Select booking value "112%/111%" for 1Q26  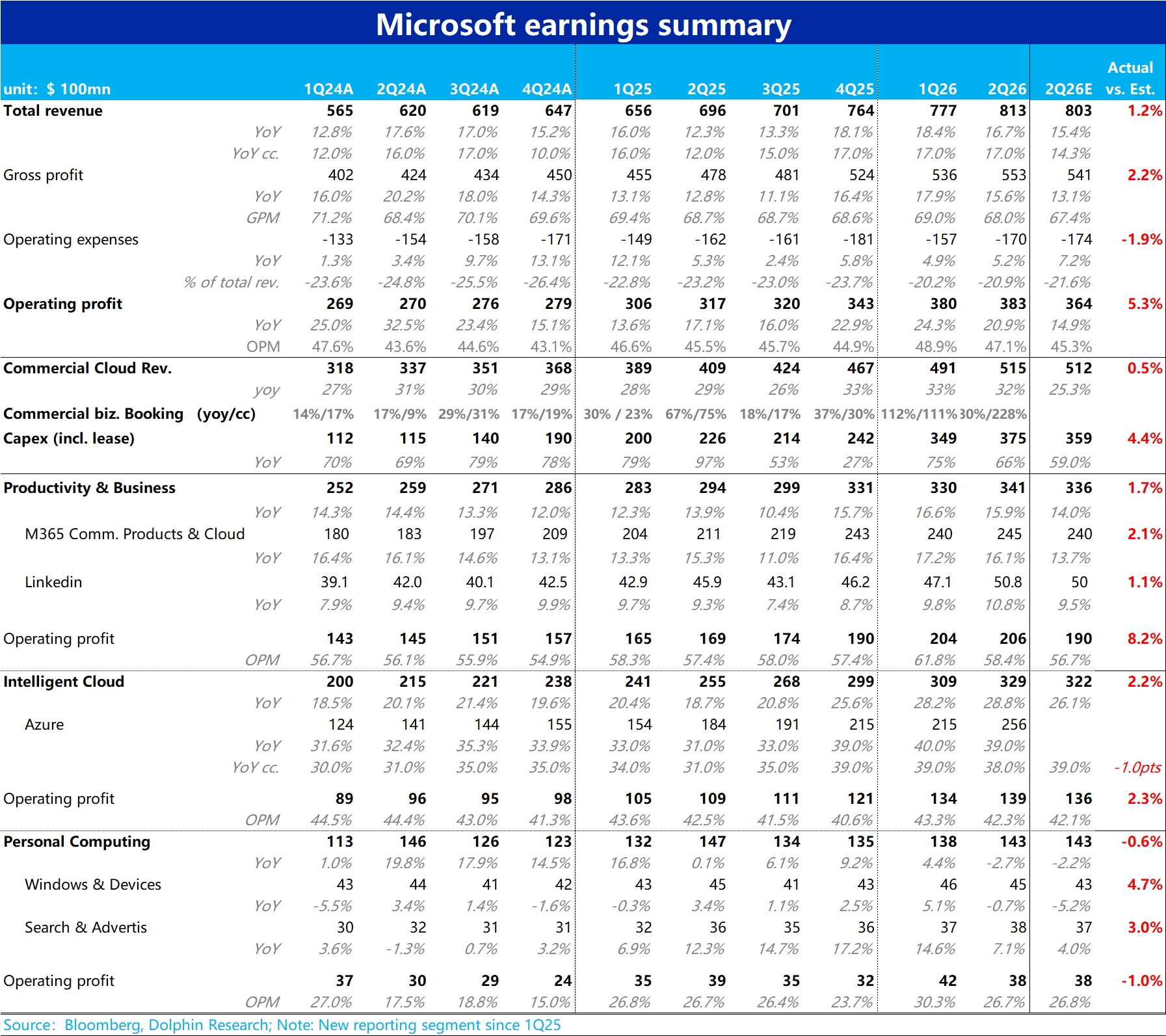coord(919,414)
